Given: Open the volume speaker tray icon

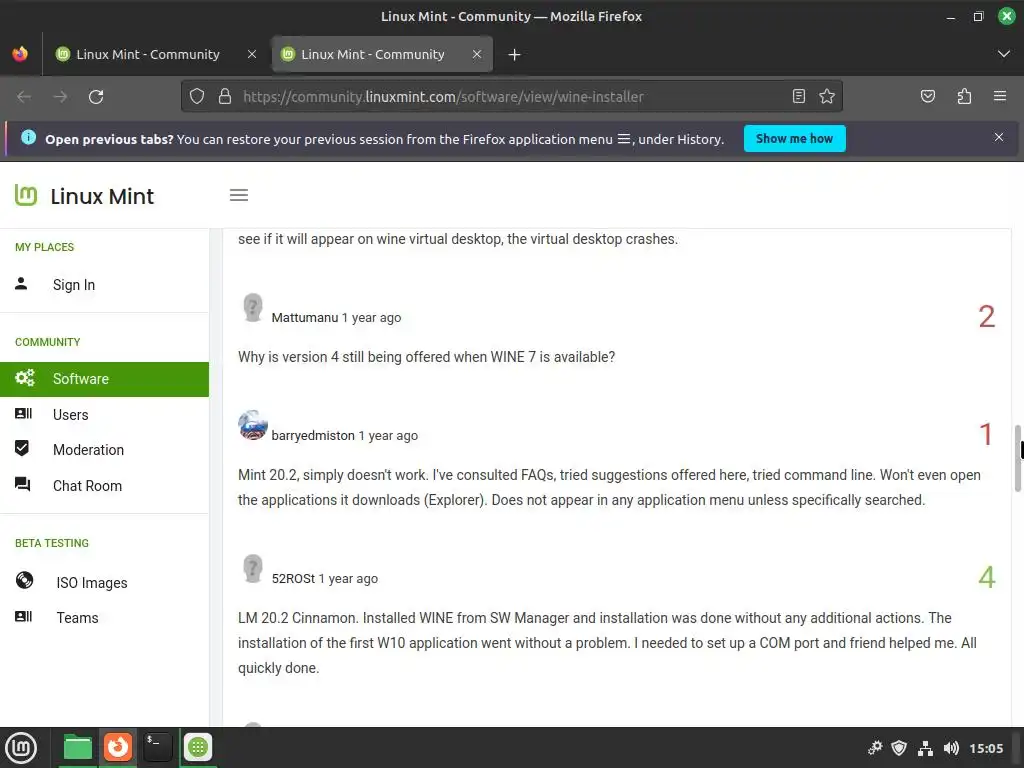Looking at the screenshot, I should click(952, 748).
